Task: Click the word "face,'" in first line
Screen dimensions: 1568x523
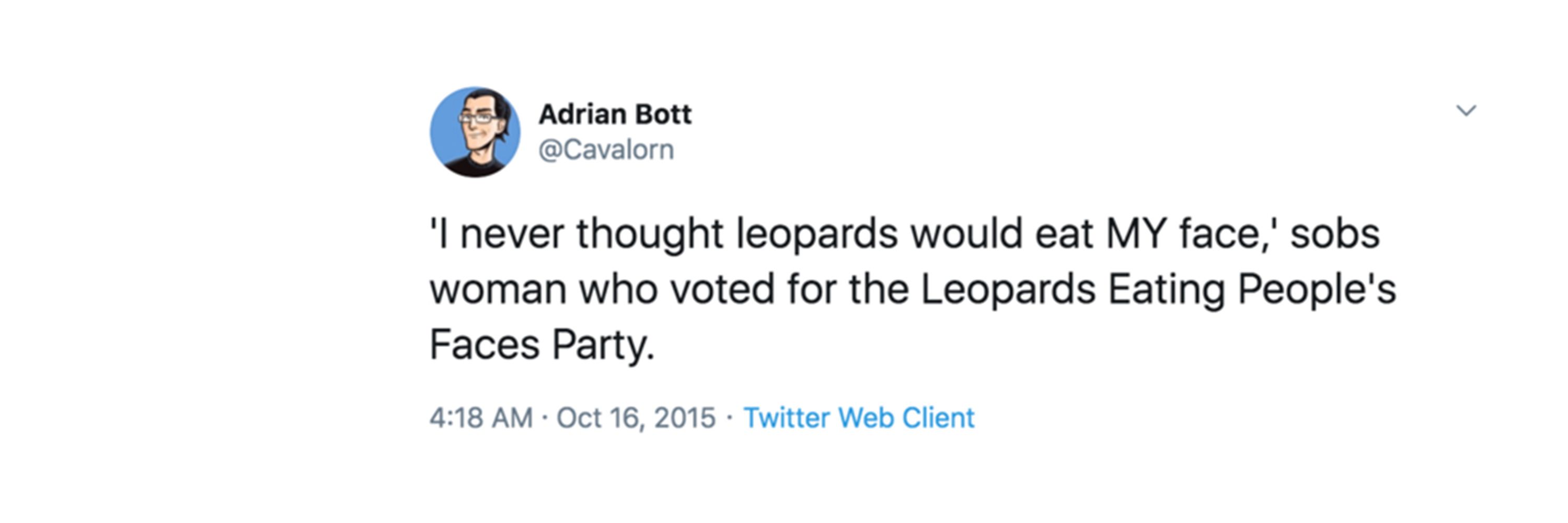Action: 1228,234
